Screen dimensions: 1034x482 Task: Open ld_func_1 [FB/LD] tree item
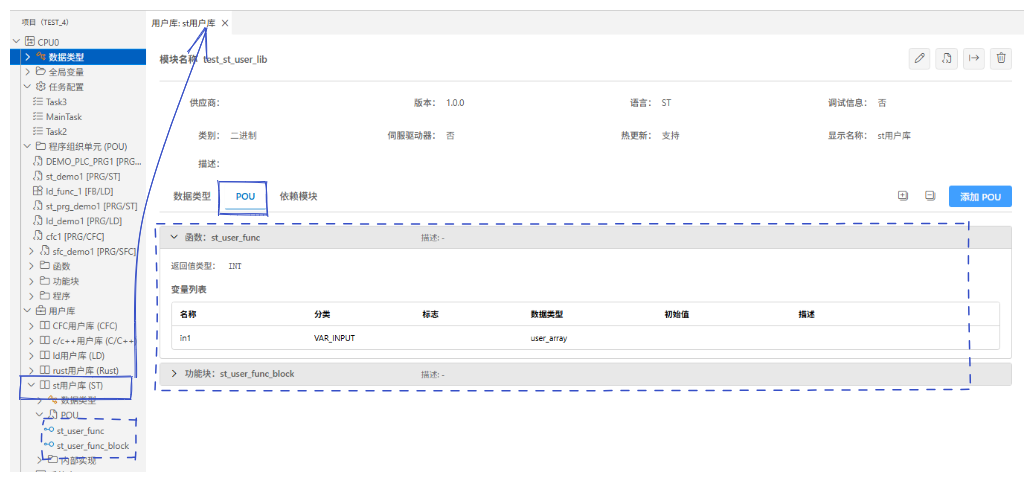click(x=81, y=191)
